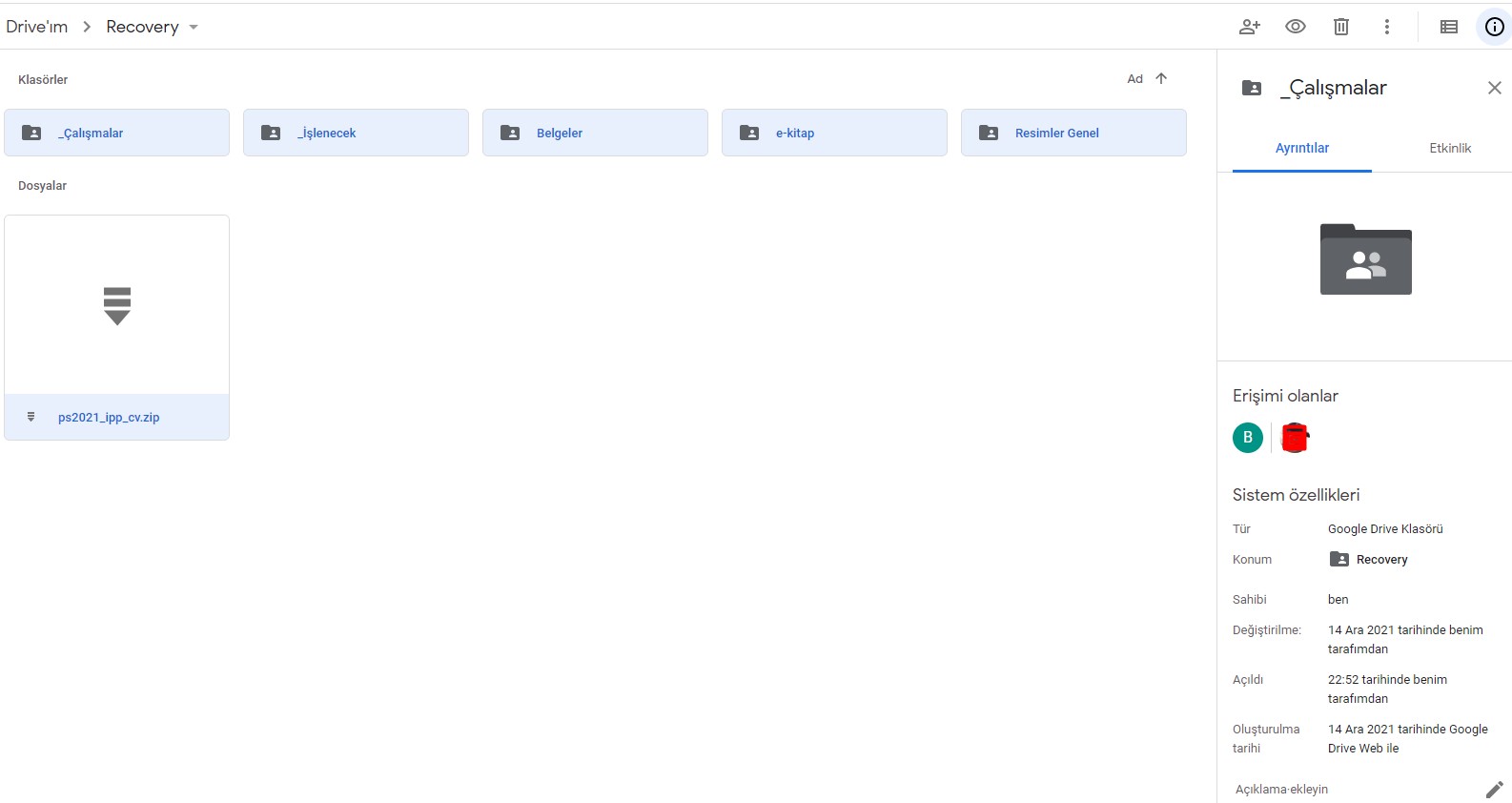Click the green B user avatar

(1247, 438)
